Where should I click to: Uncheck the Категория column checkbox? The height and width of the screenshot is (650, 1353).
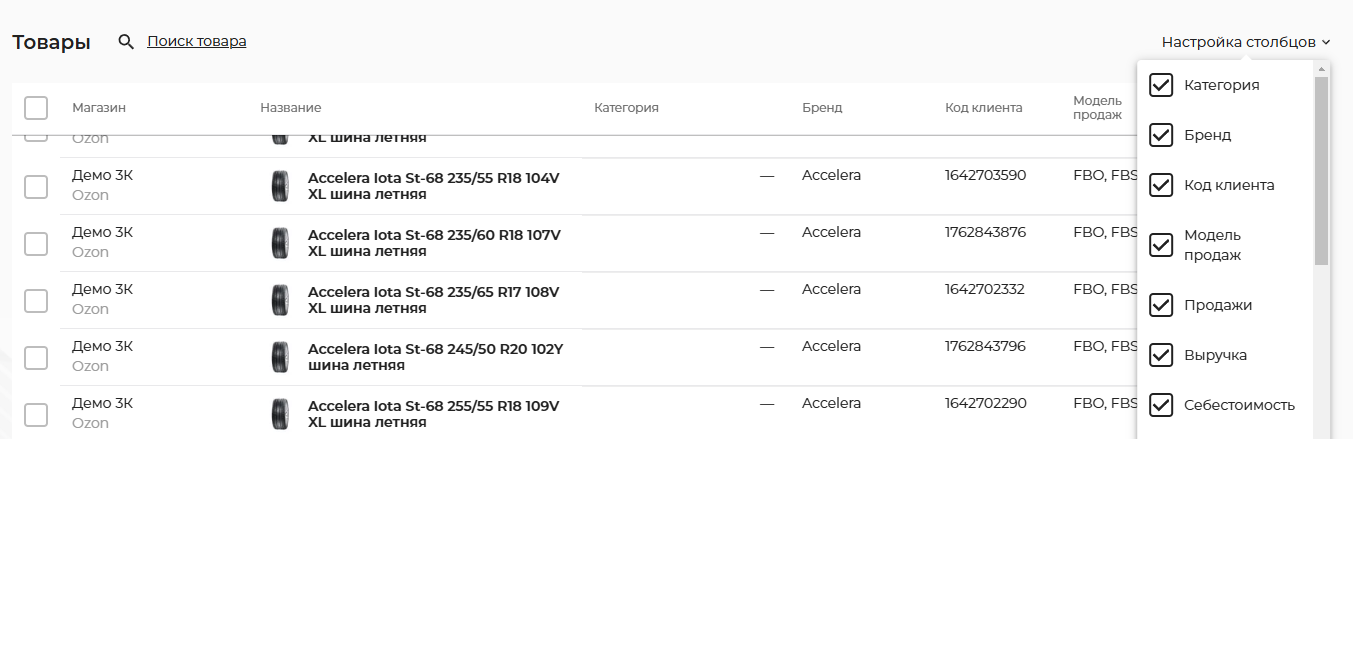pyautogui.click(x=1161, y=85)
